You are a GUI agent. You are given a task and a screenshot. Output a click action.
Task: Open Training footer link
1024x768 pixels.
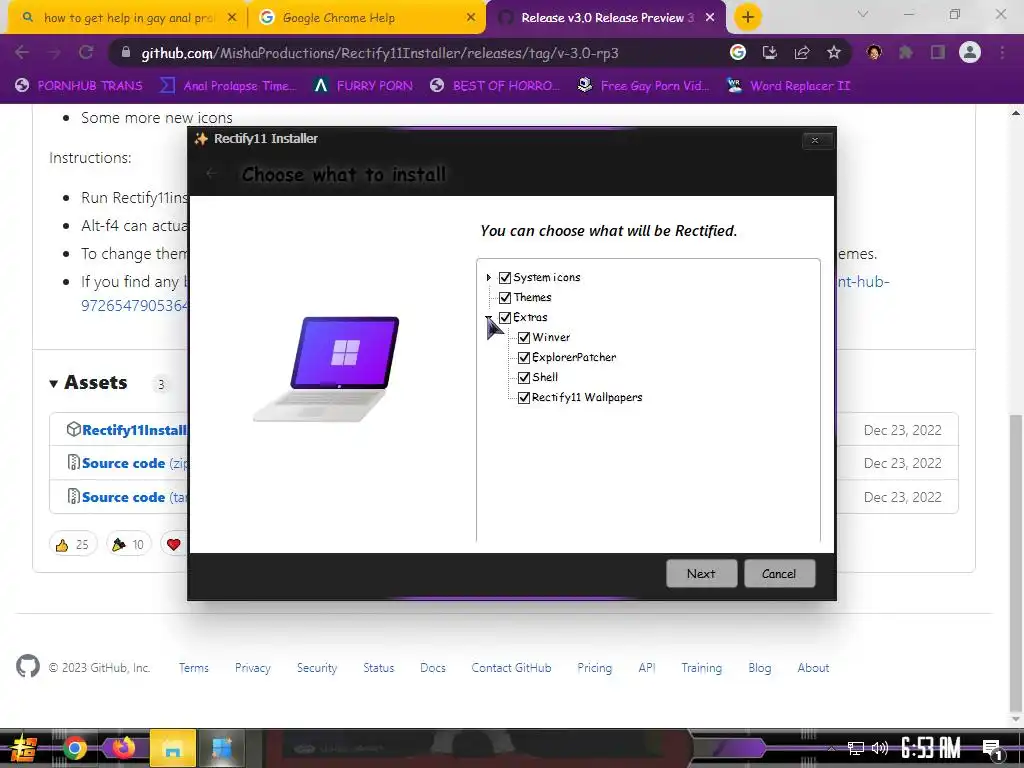702,667
